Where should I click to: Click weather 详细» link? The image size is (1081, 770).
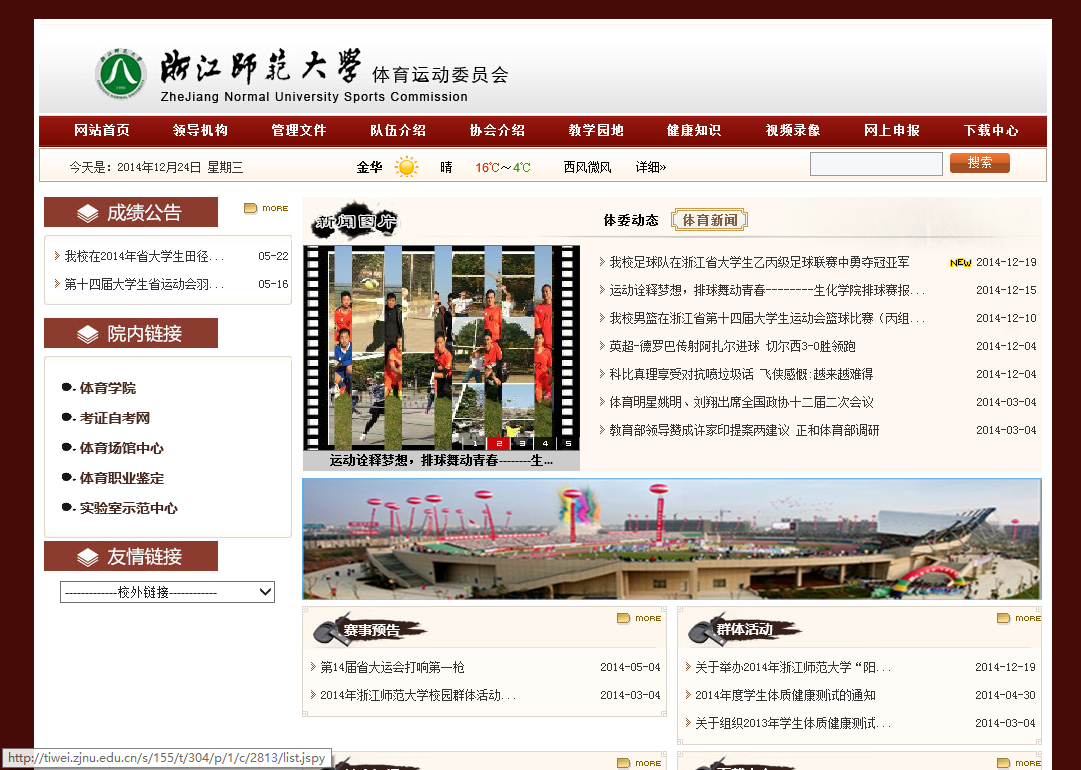651,167
